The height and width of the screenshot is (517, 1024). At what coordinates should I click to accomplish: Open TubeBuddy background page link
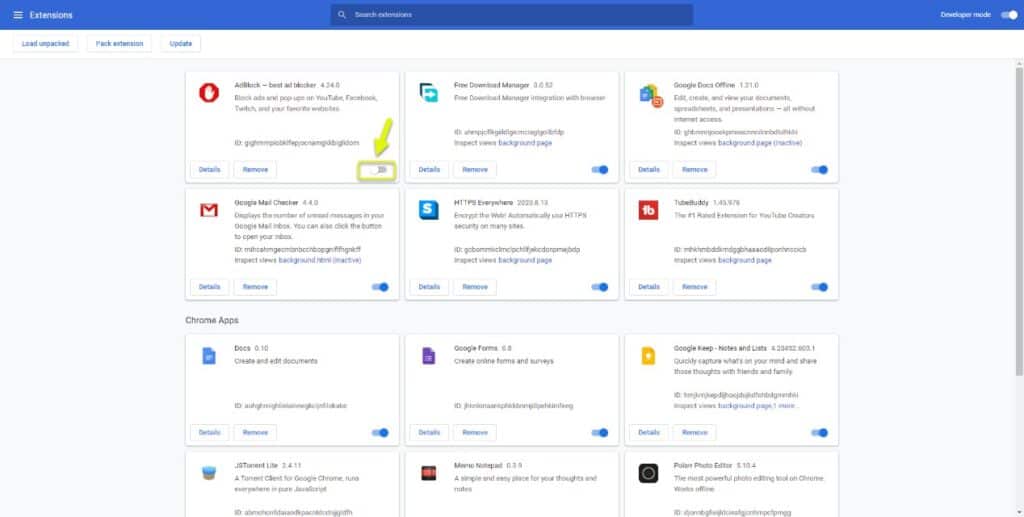tap(745, 260)
